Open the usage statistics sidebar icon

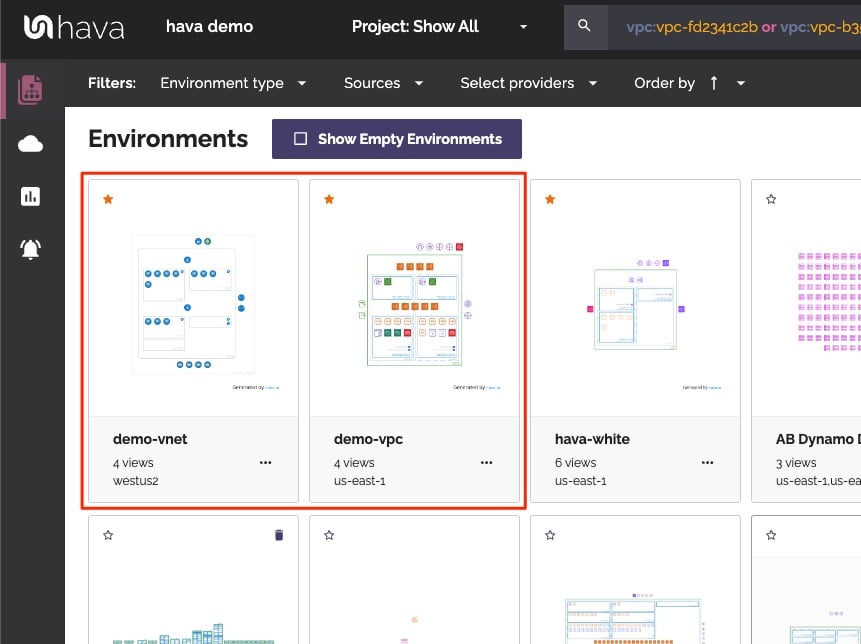click(x=31, y=196)
